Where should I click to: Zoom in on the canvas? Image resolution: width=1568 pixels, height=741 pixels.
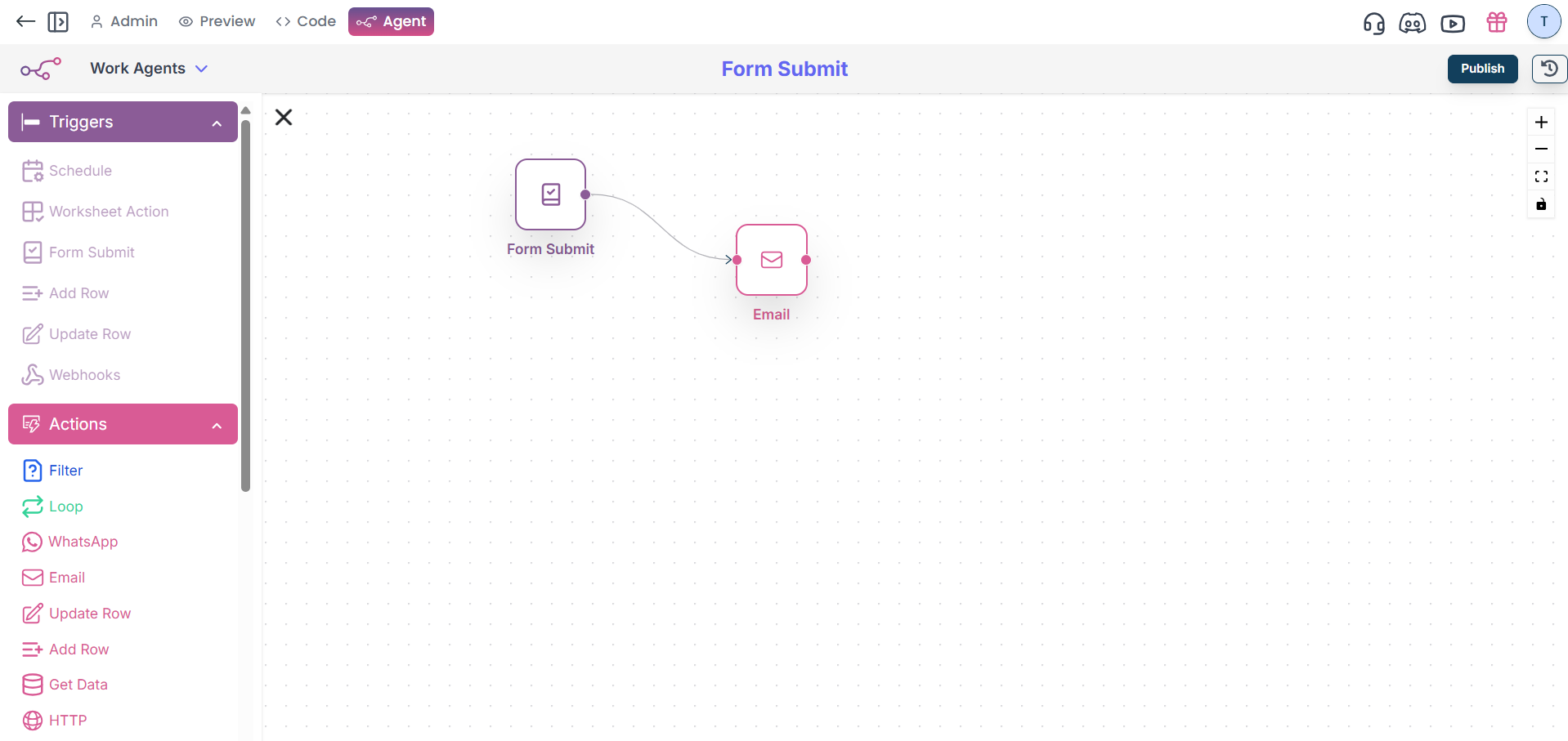(1541, 123)
